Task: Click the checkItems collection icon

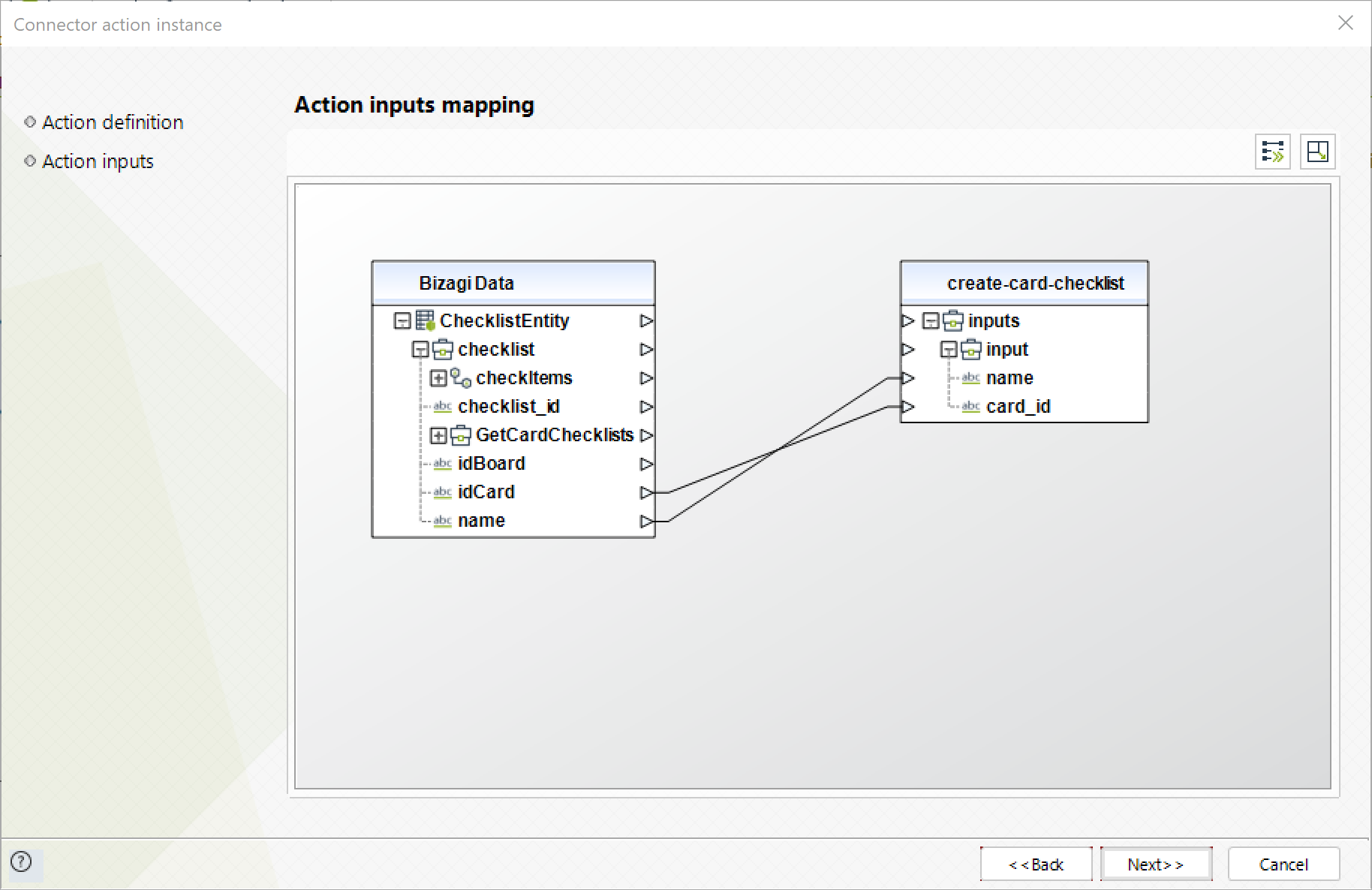Action: pyautogui.click(x=461, y=378)
